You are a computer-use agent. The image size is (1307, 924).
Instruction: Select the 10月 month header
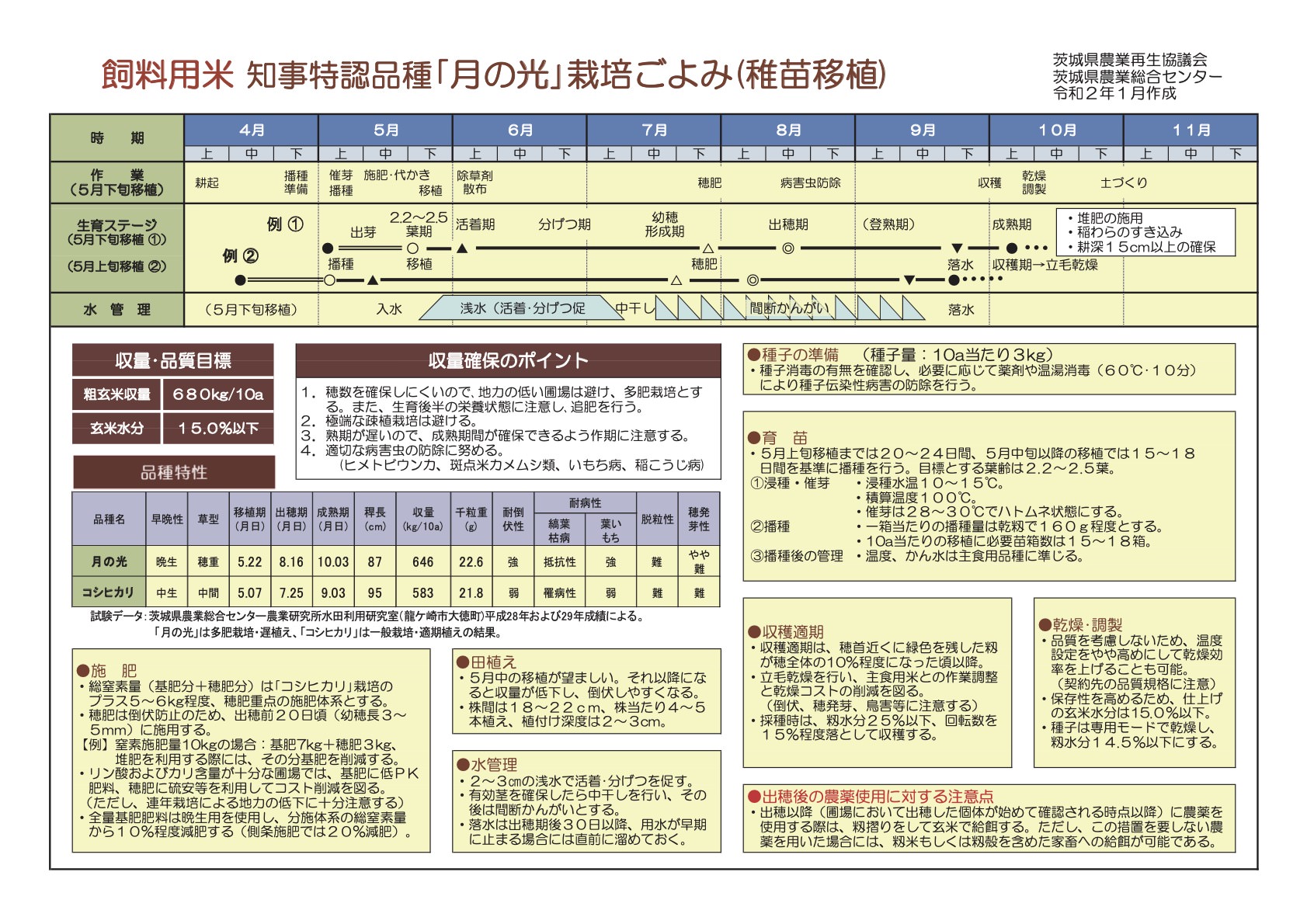pyautogui.click(x=1057, y=130)
